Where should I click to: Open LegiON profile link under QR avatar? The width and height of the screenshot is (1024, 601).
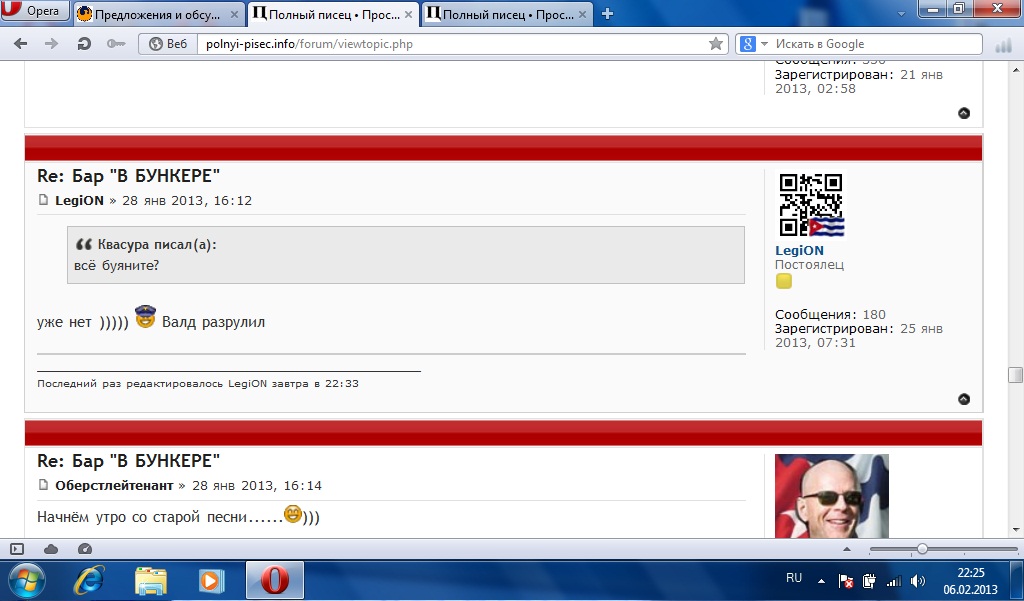coord(799,250)
